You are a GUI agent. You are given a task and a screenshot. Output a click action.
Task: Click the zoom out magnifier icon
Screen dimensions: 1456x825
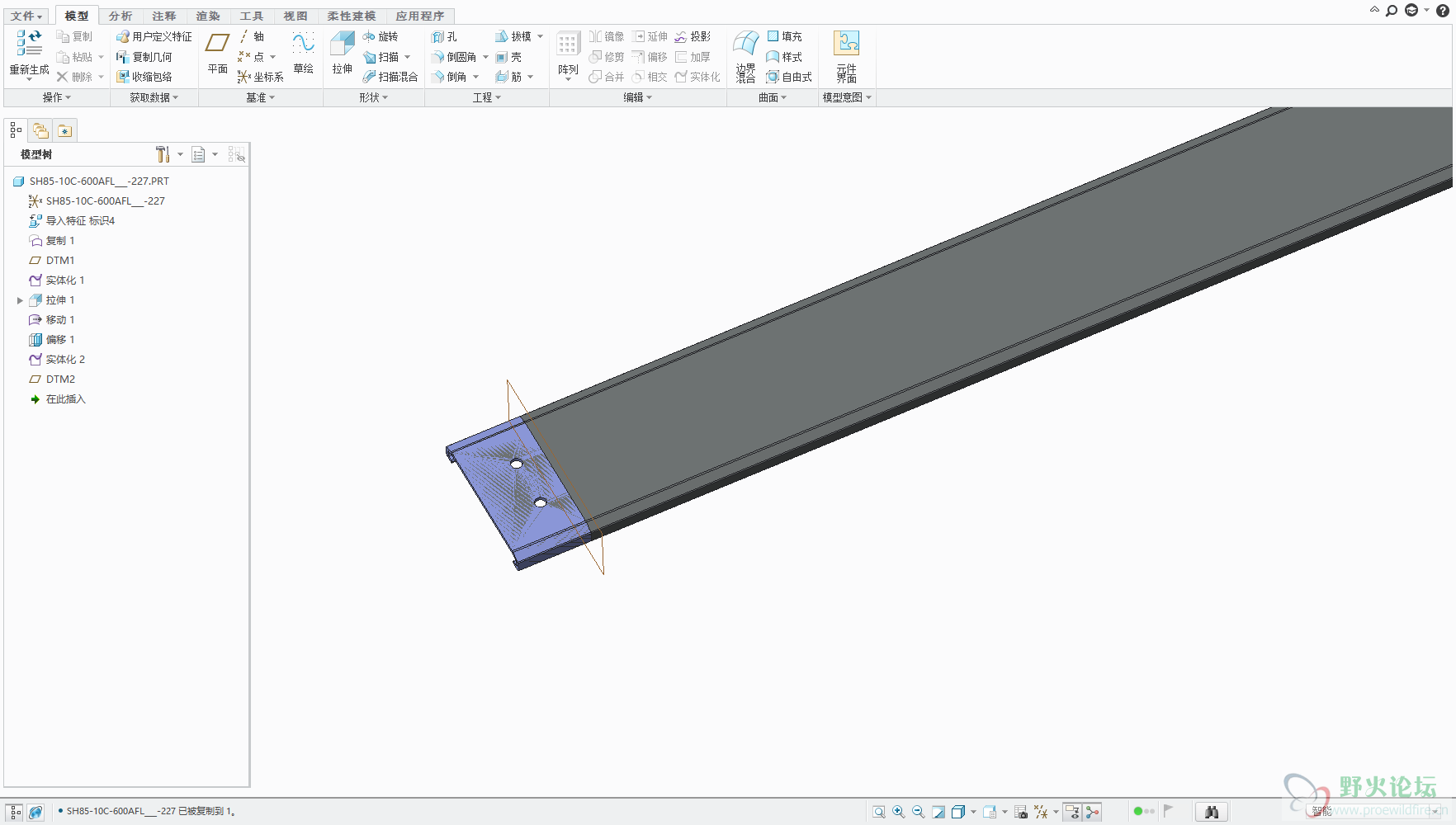coord(919,812)
